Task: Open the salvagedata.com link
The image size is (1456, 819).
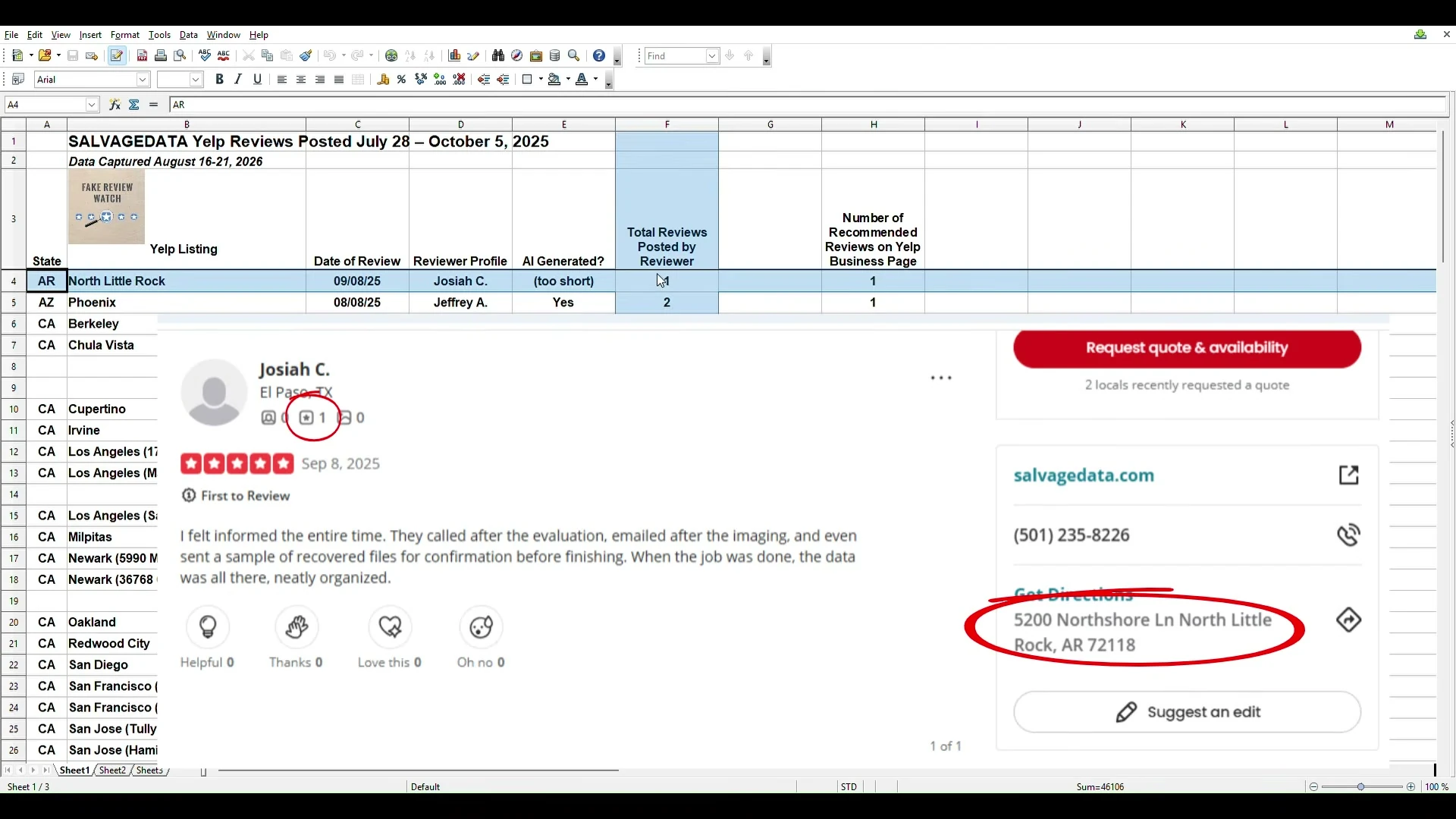Action: point(1084,475)
